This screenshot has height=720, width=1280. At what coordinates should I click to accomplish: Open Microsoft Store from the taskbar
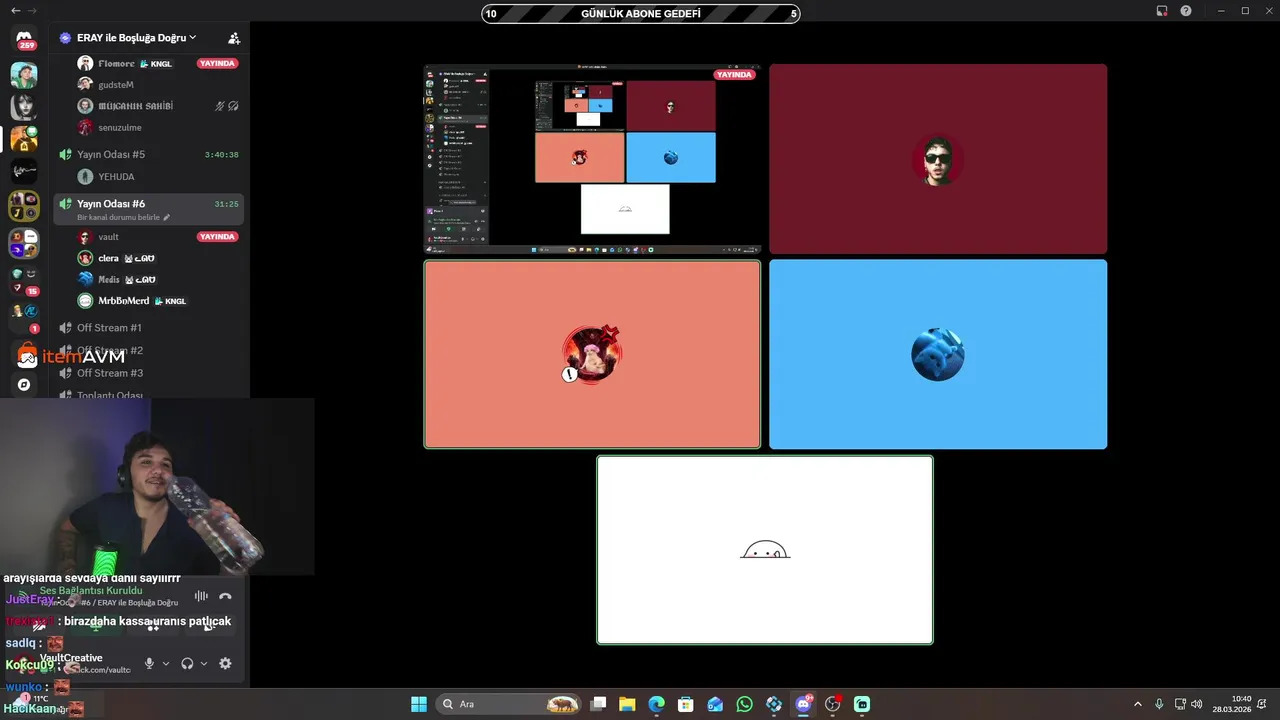pos(685,704)
